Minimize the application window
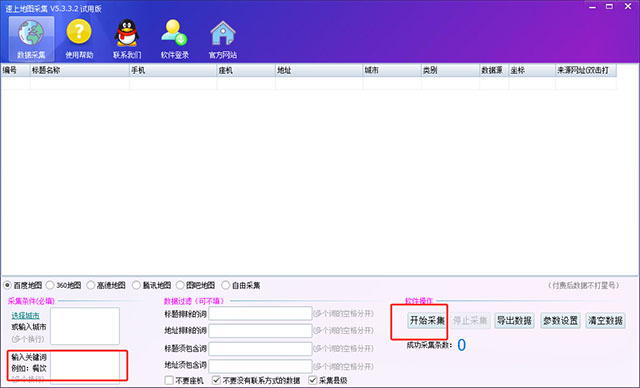 point(592,7)
